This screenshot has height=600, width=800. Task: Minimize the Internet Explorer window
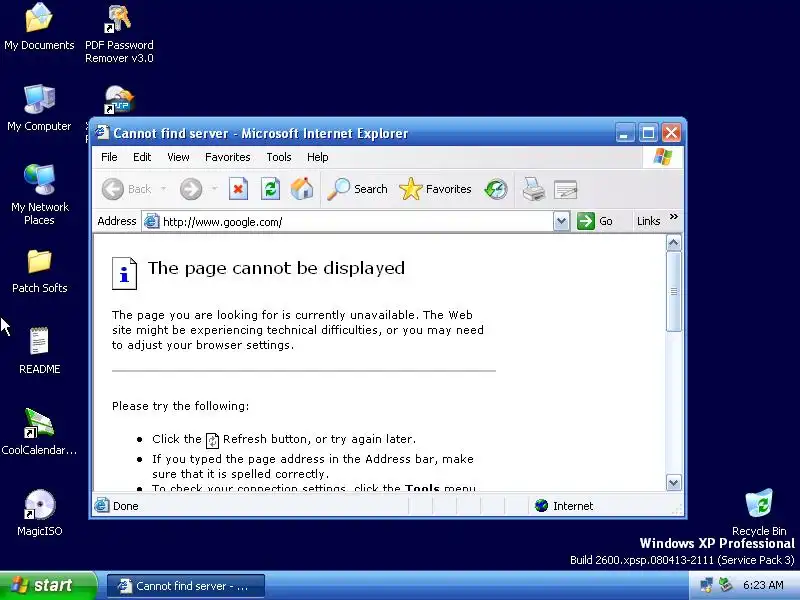624,133
